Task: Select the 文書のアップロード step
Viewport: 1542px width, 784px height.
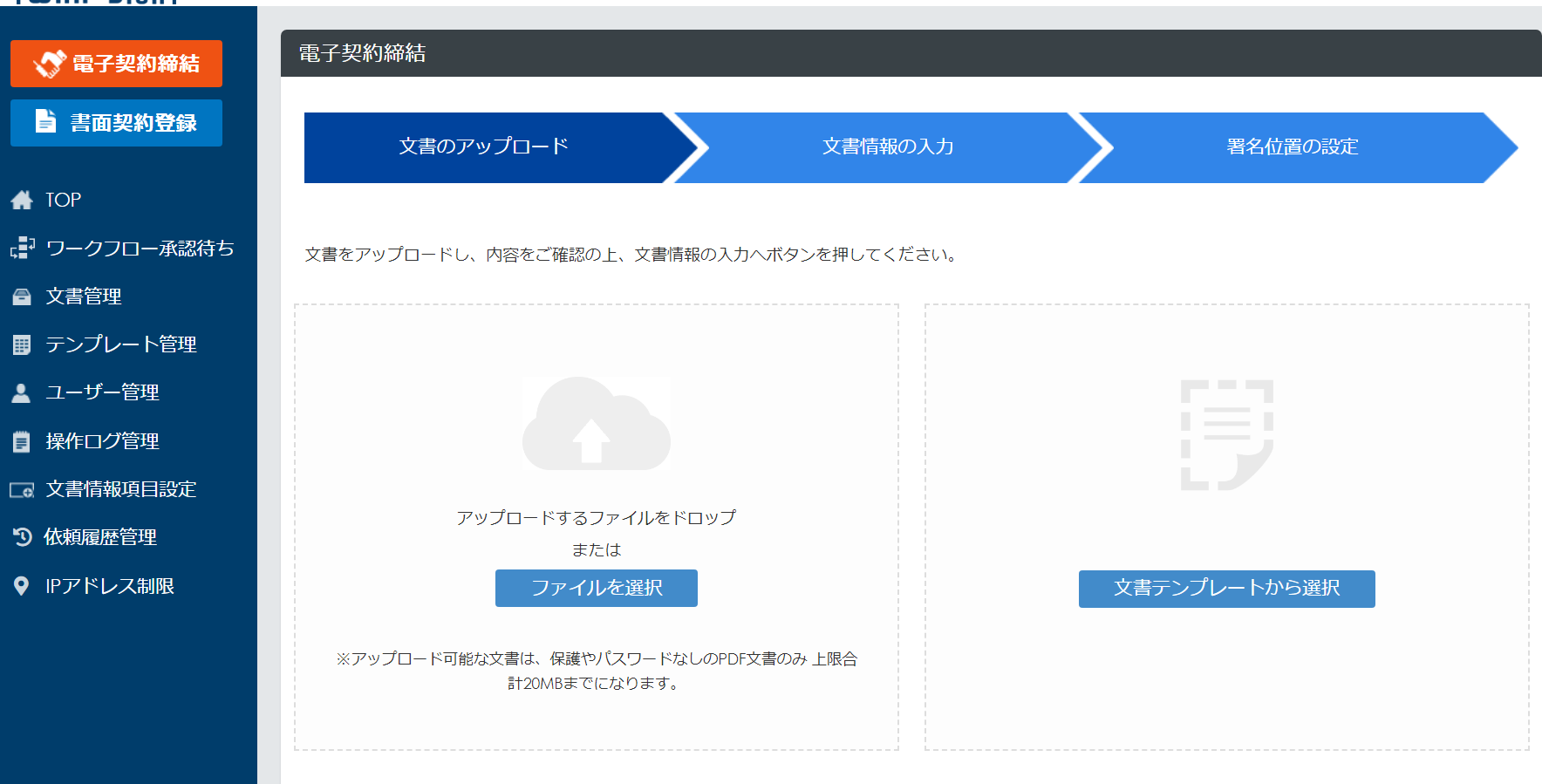Action: [x=483, y=147]
